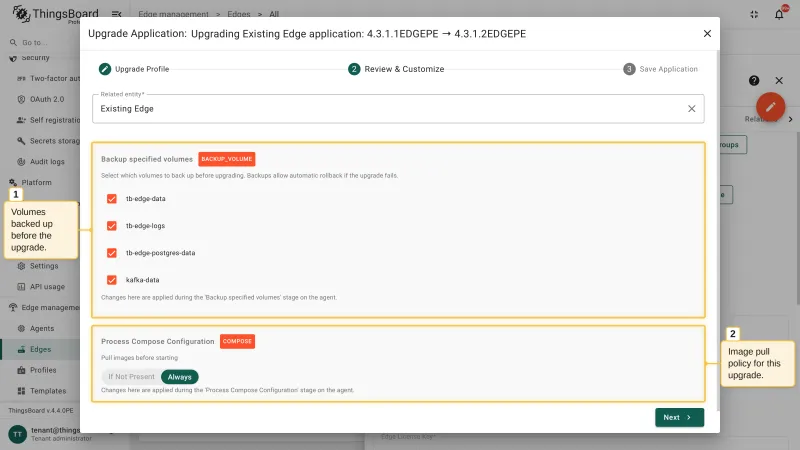The image size is (800, 450).
Task: Select the 'If Not Present' pull option
Action: tap(131, 377)
